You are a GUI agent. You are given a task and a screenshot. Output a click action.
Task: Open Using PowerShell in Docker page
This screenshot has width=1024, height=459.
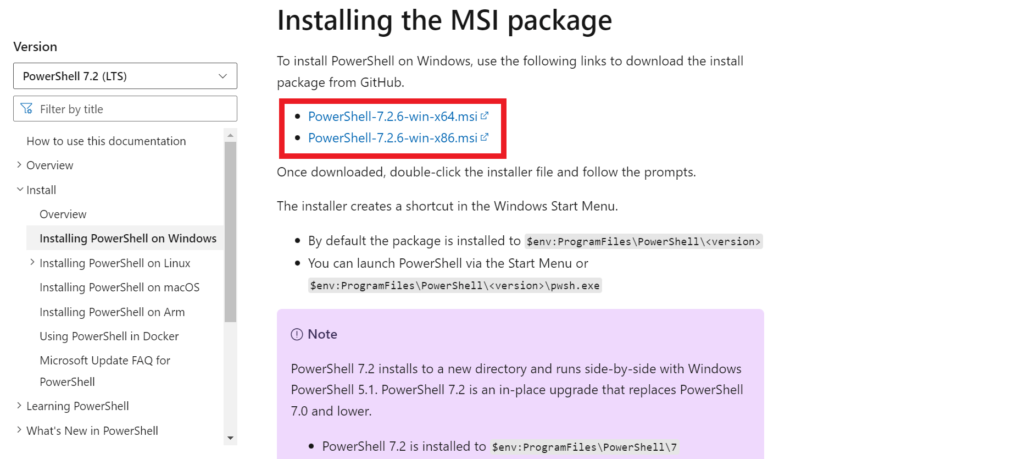point(109,336)
